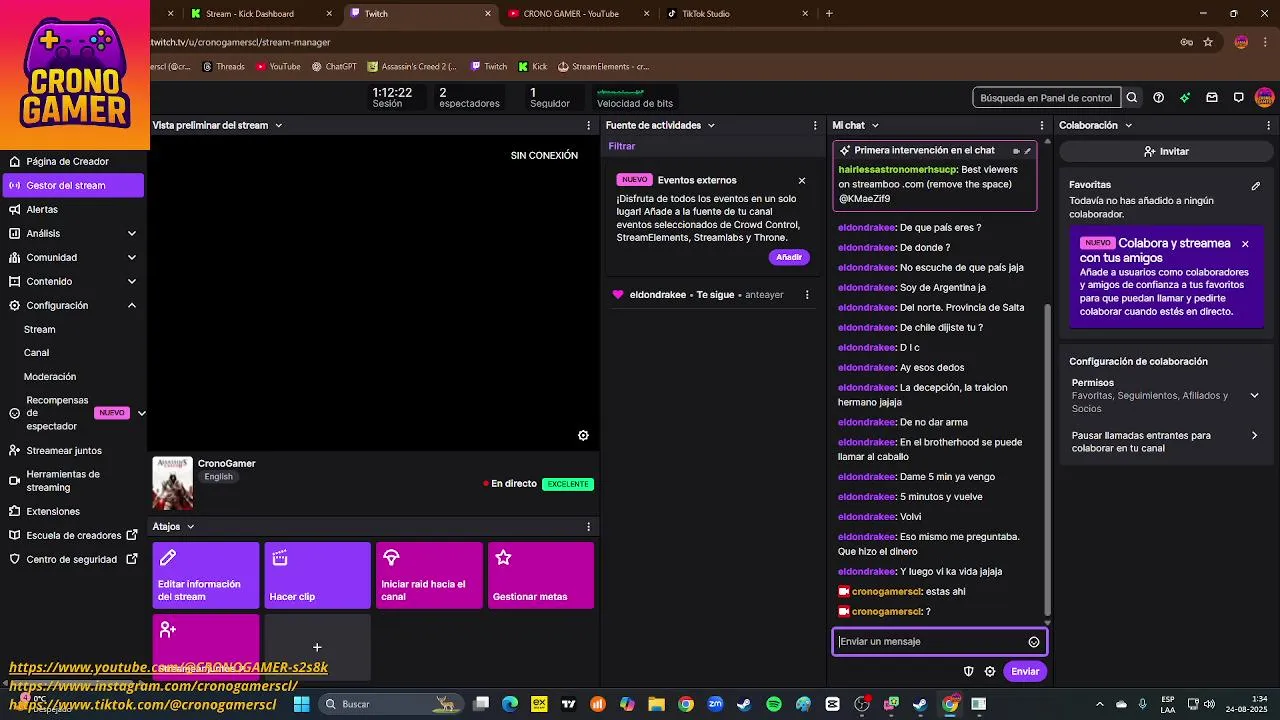Viewport: 1280px width, 720px height.
Task: Bookmark this page with the star icon
Action: tap(1208, 42)
